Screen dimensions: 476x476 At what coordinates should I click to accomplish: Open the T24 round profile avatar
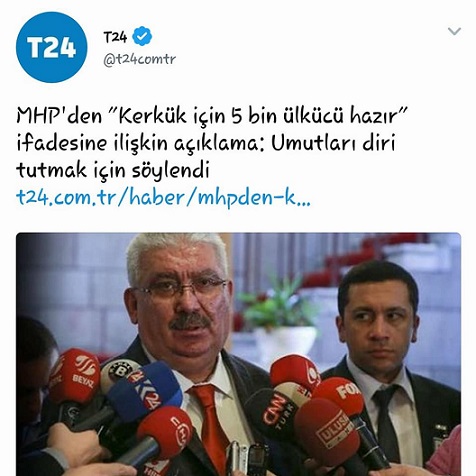point(52,47)
